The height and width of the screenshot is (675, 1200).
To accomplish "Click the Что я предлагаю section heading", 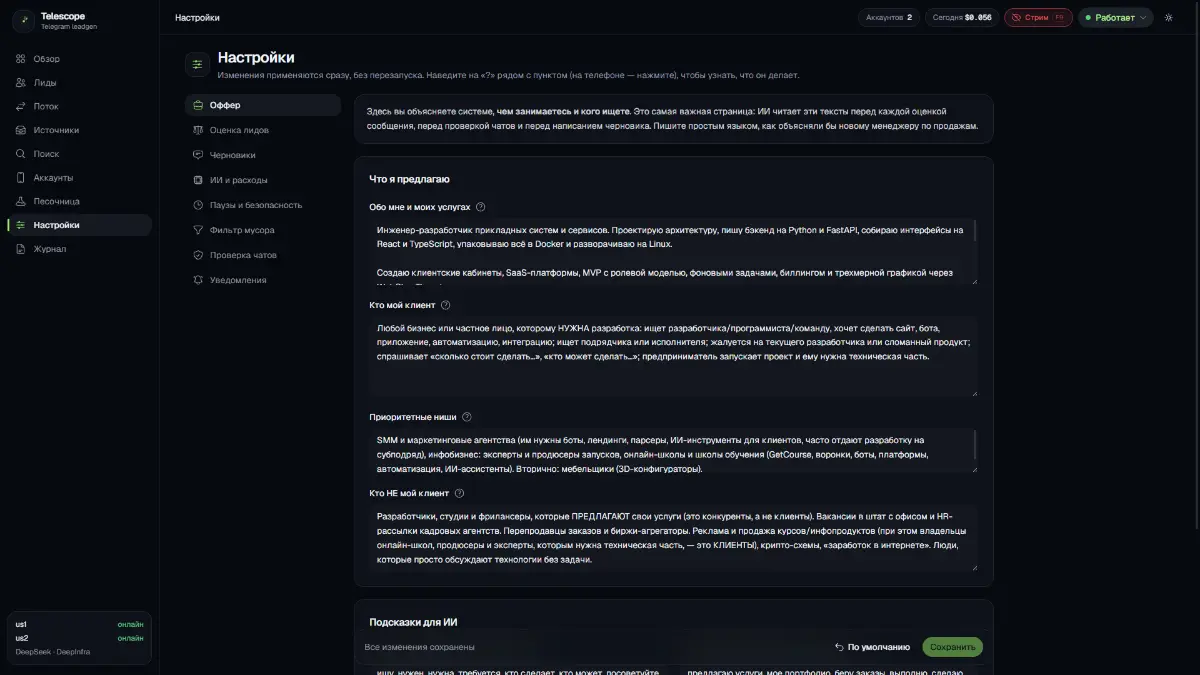I will 409,179.
